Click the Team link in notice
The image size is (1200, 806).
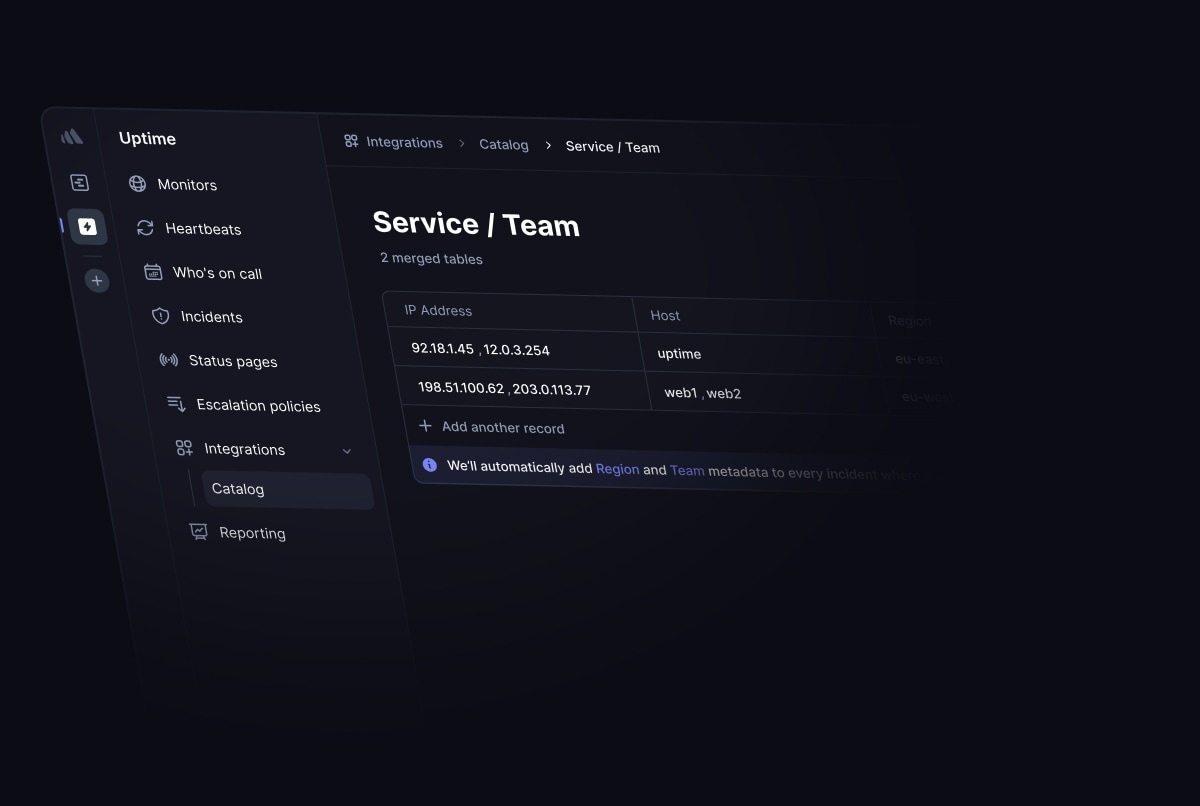pyautogui.click(x=687, y=470)
